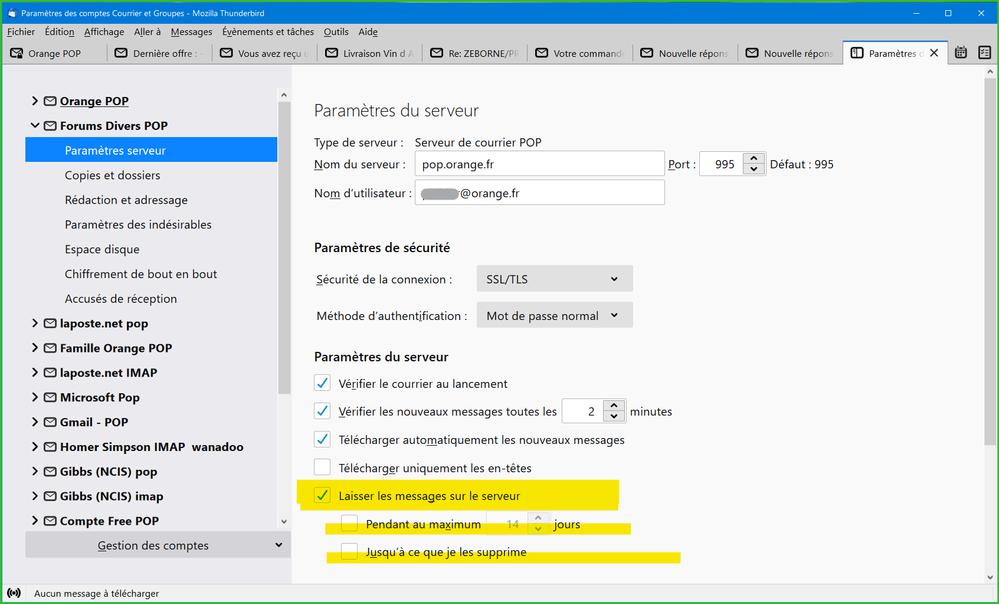Click the Thunderbird icon in the title bar
999x604 pixels.
(x=11, y=13)
